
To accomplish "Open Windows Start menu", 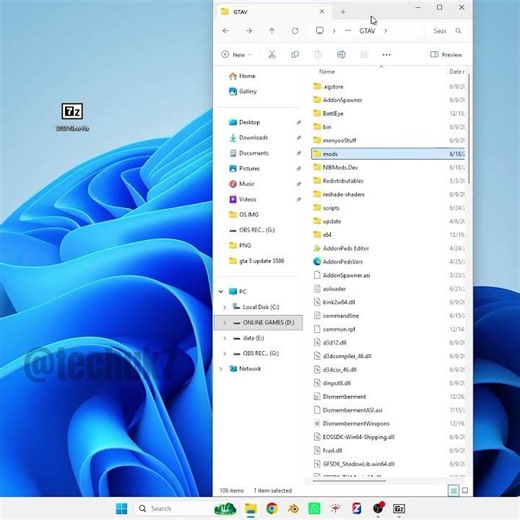I will point(121,509).
